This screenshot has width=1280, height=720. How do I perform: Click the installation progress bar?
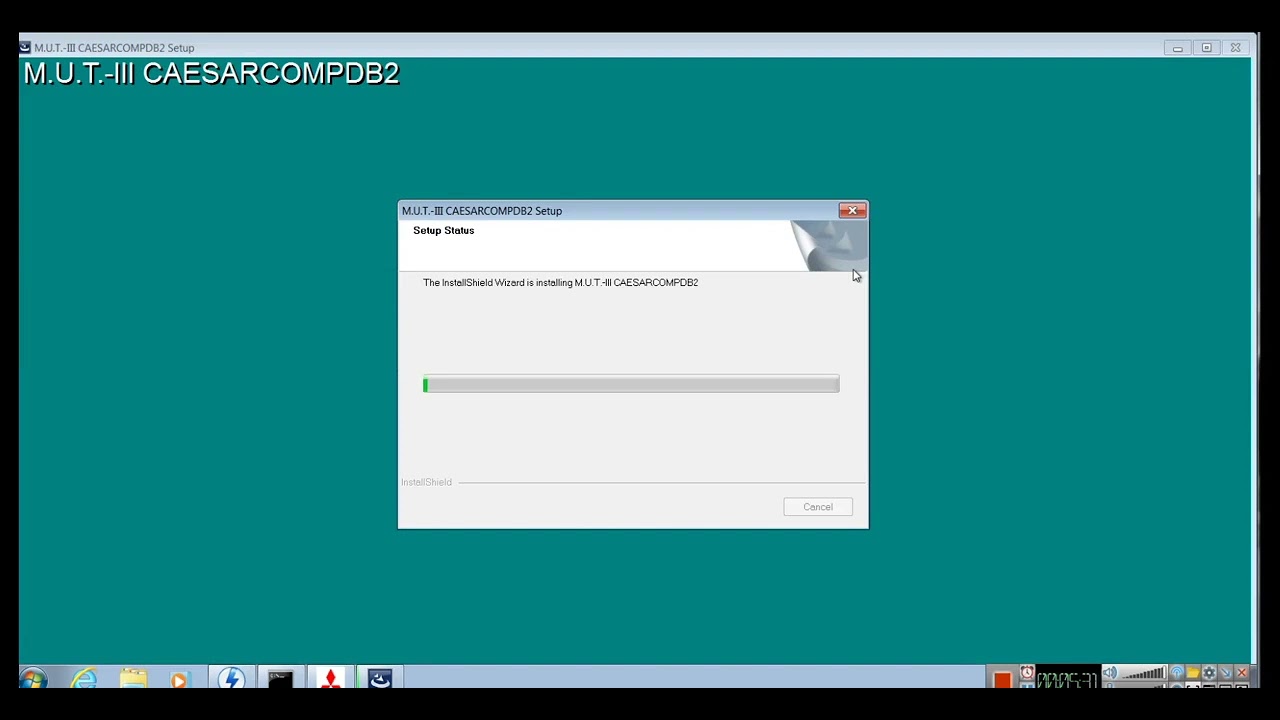pyautogui.click(x=631, y=385)
